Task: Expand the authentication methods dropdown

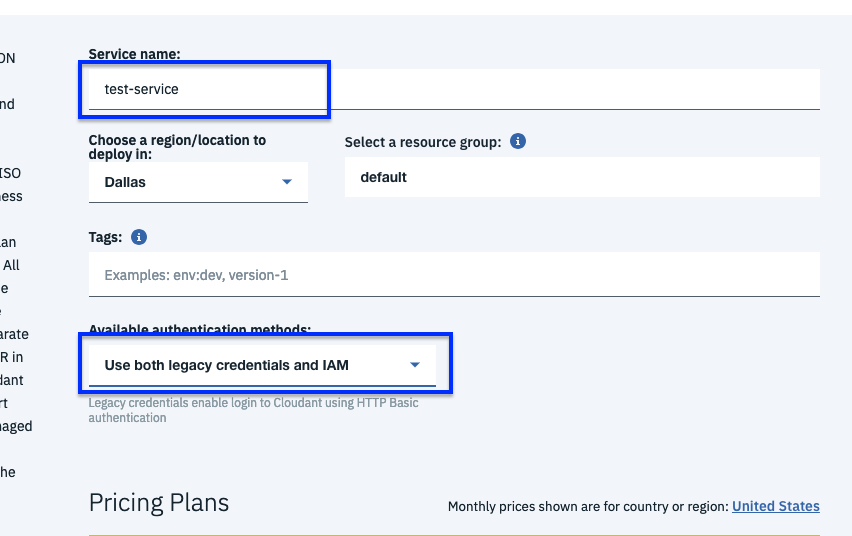Action: (x=262, y=365)
